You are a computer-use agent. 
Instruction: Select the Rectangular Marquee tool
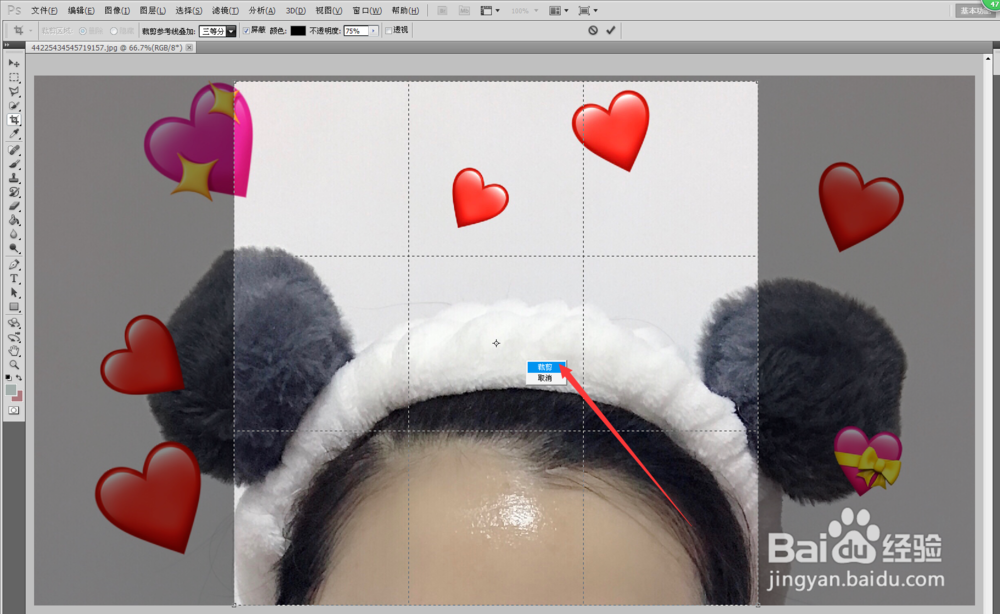coord(14,77)
